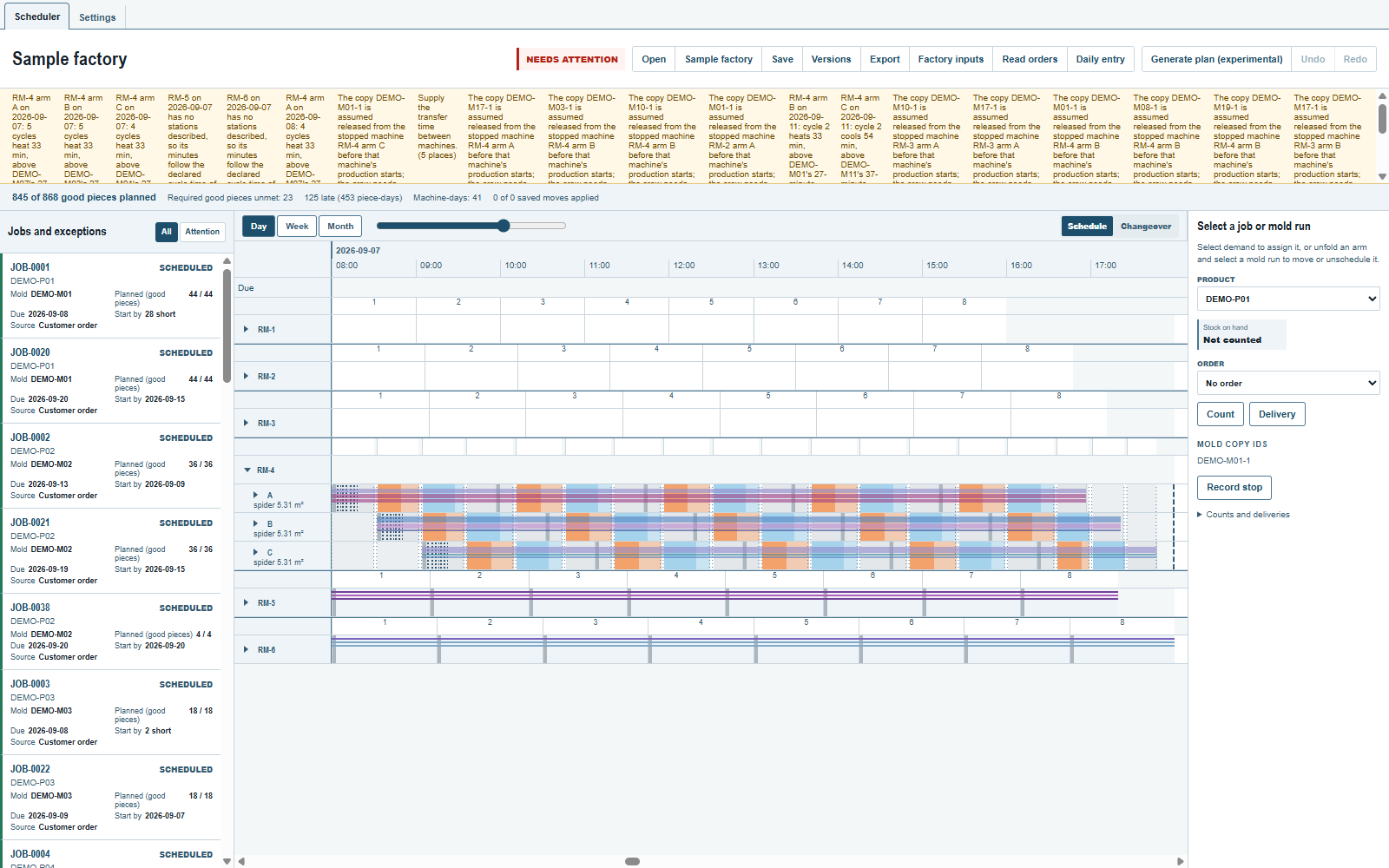1389x868 pixels.
Task: Expand the RM-6 machine row
Action: click(247, 650)
